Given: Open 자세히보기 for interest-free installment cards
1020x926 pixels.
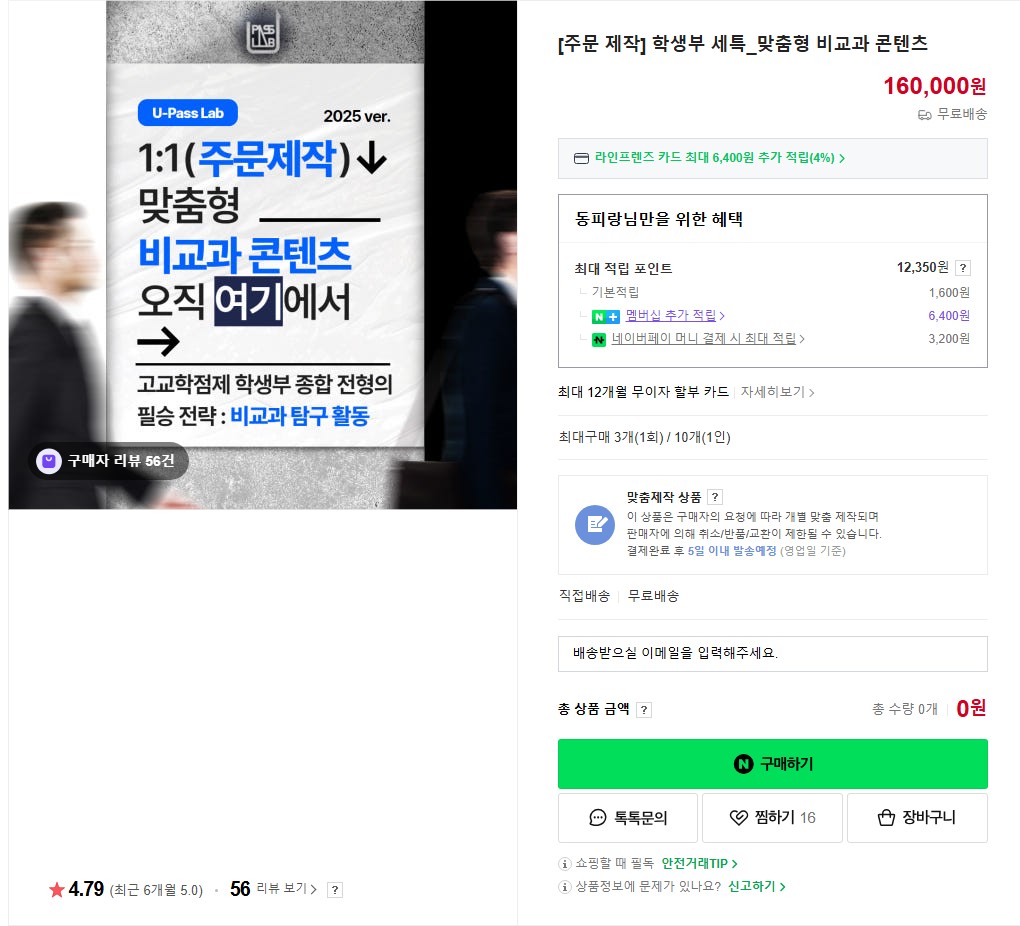Looking at the screenshot, I should [x=777, y=392].
